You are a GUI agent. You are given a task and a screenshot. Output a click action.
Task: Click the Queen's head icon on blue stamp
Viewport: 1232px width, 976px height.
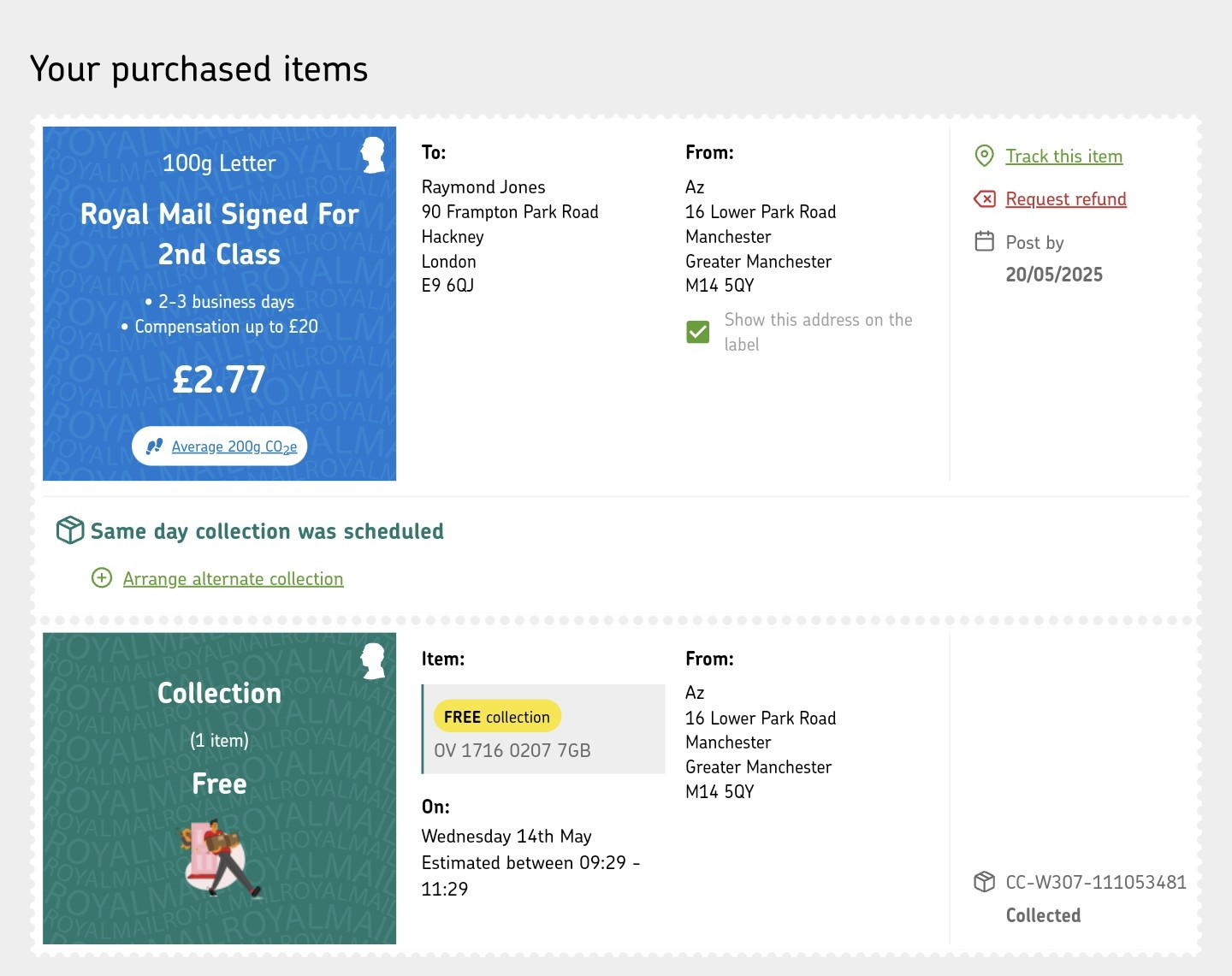coord(373,155)
